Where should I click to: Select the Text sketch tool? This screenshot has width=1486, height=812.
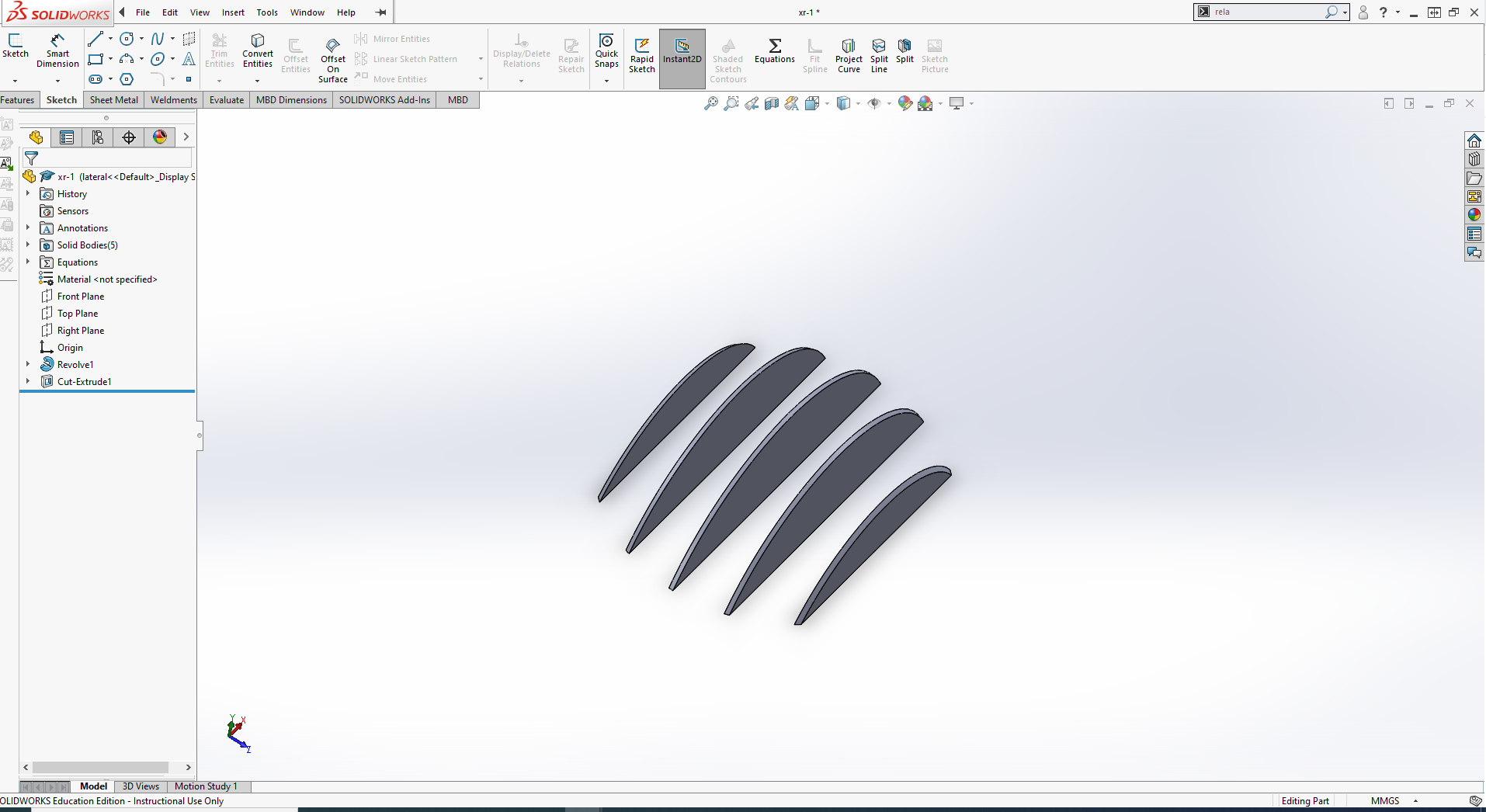tap(189, 59)
